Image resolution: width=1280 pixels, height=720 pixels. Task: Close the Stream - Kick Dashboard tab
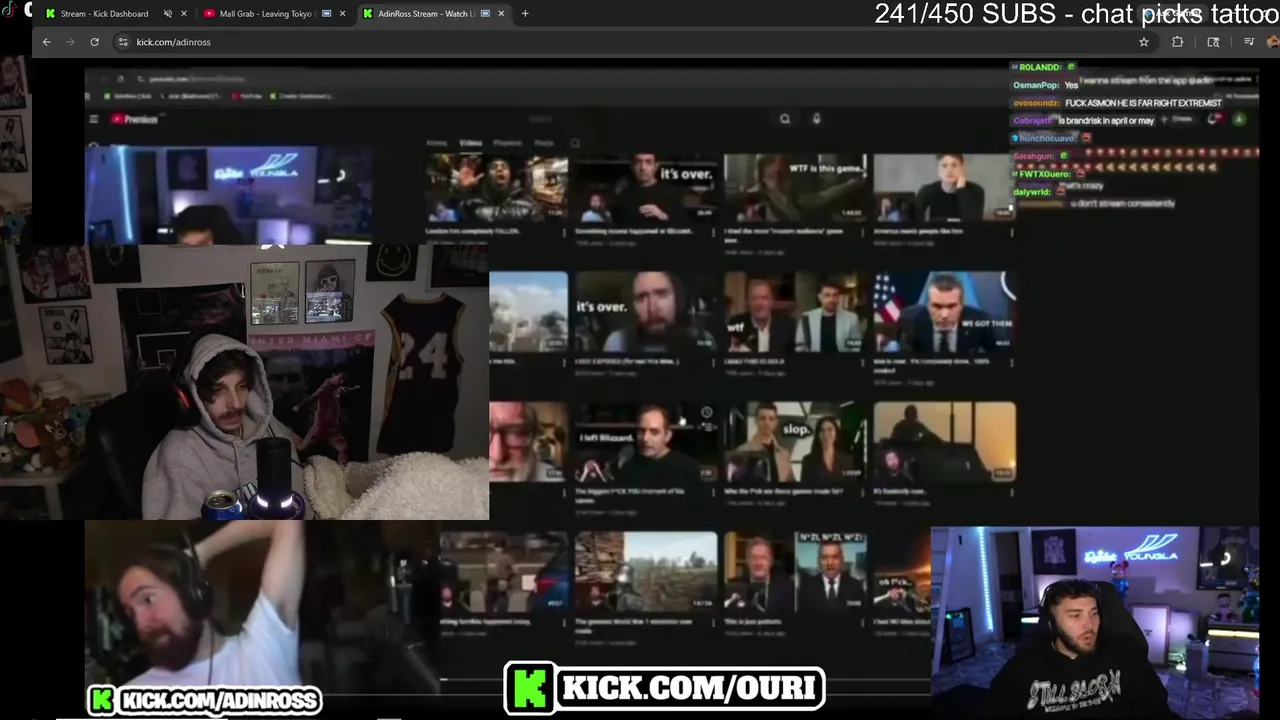(183, 14)
